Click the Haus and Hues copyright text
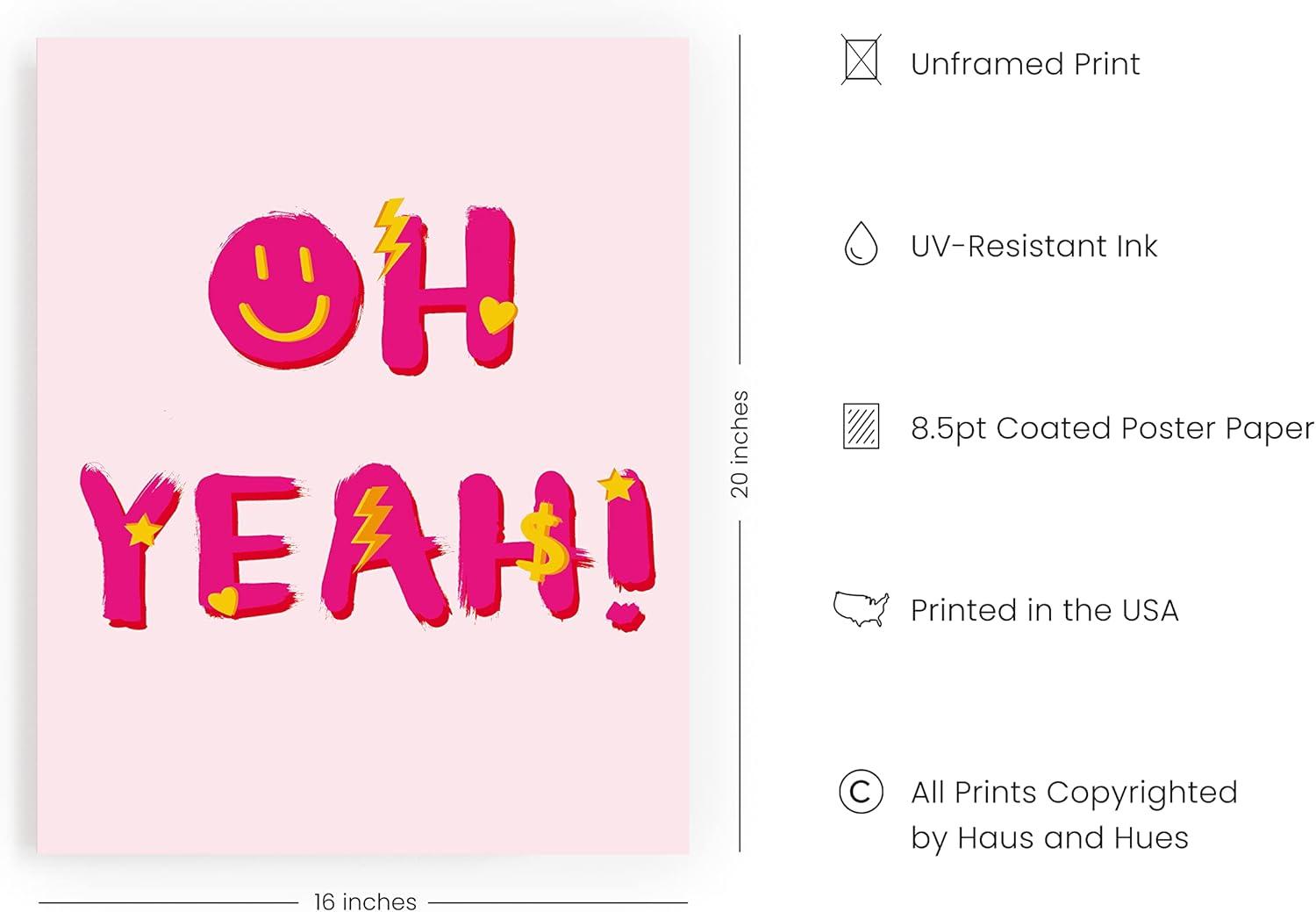This screenshot has width=1316, height=912. coord(1074,815)
